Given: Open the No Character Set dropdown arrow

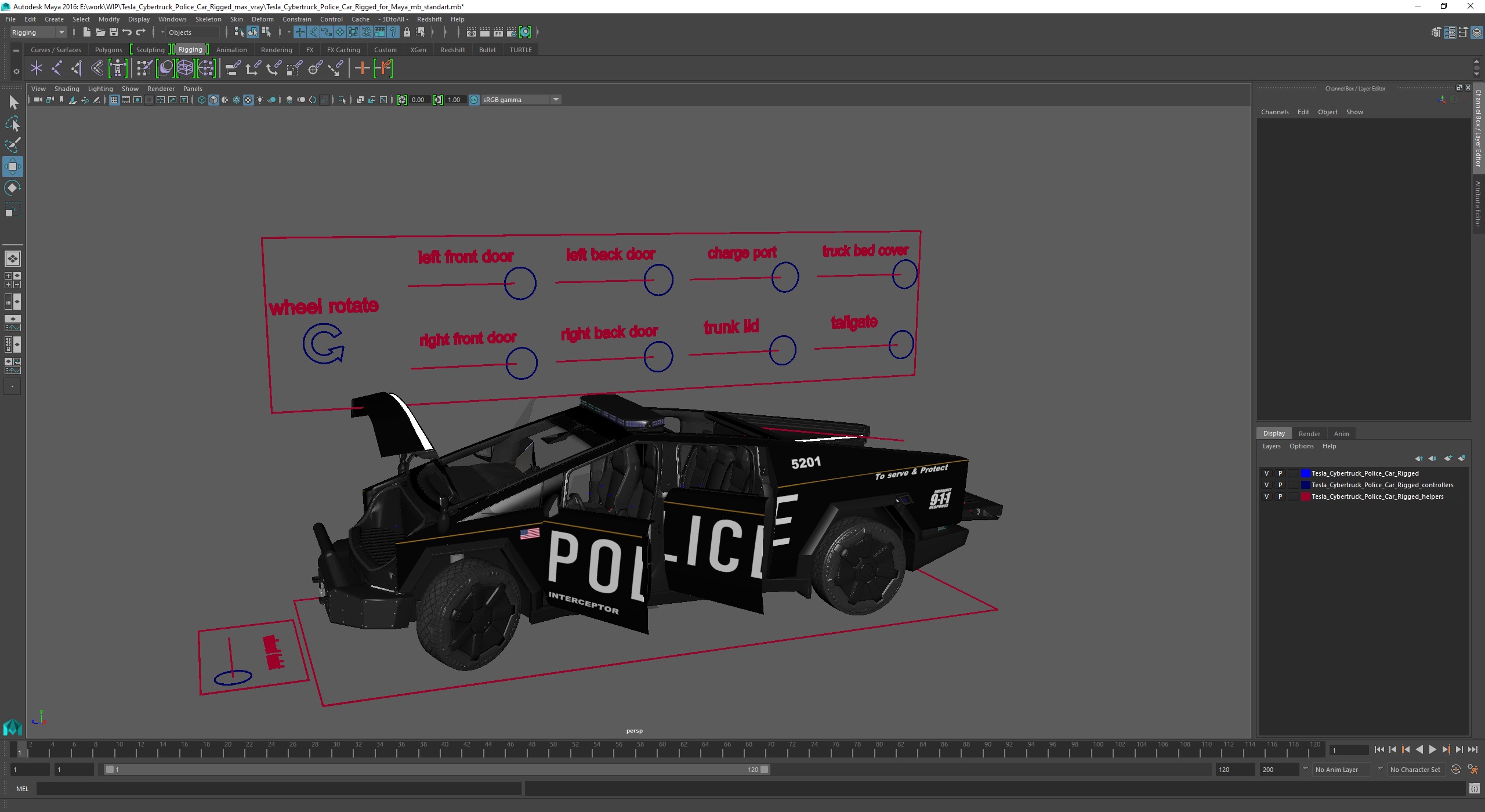Looking at the screenshot, I should [1380, 769].
